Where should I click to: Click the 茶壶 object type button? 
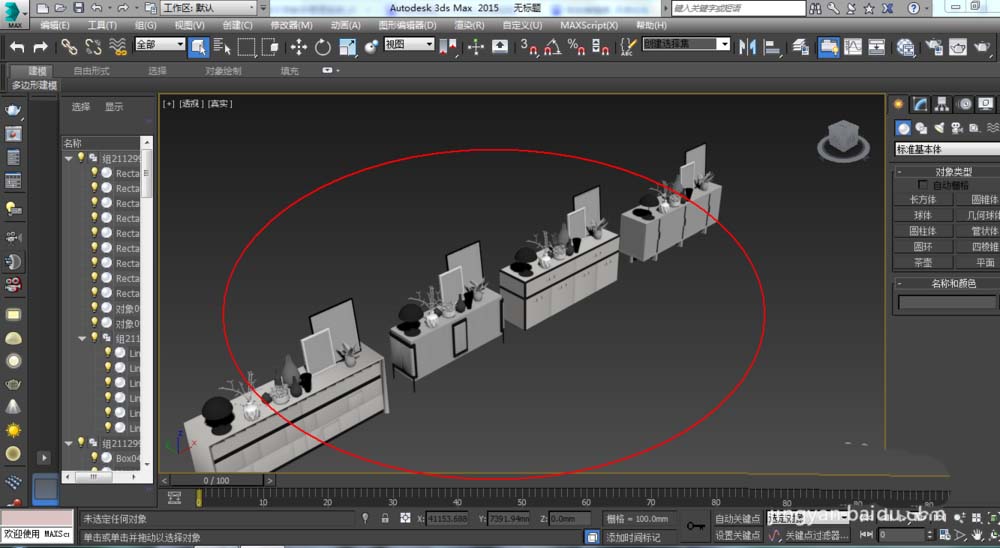point(923,262)
